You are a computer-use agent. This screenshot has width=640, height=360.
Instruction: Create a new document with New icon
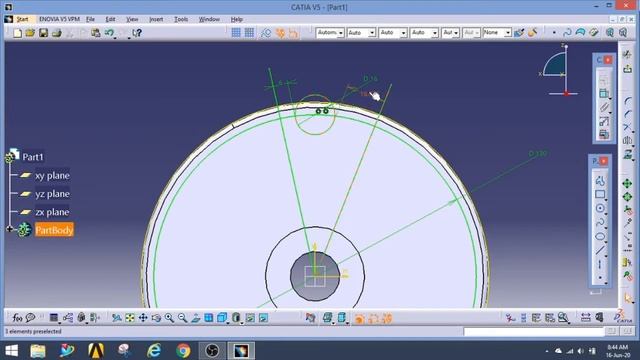(x=17, y=33)
